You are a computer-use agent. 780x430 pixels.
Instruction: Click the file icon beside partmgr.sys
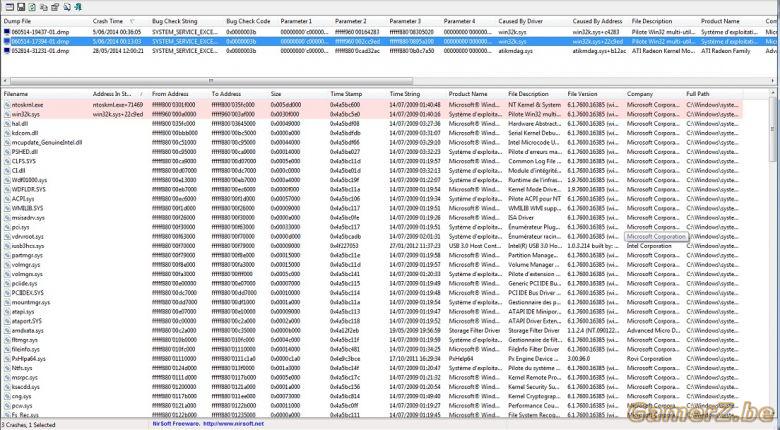7,255
